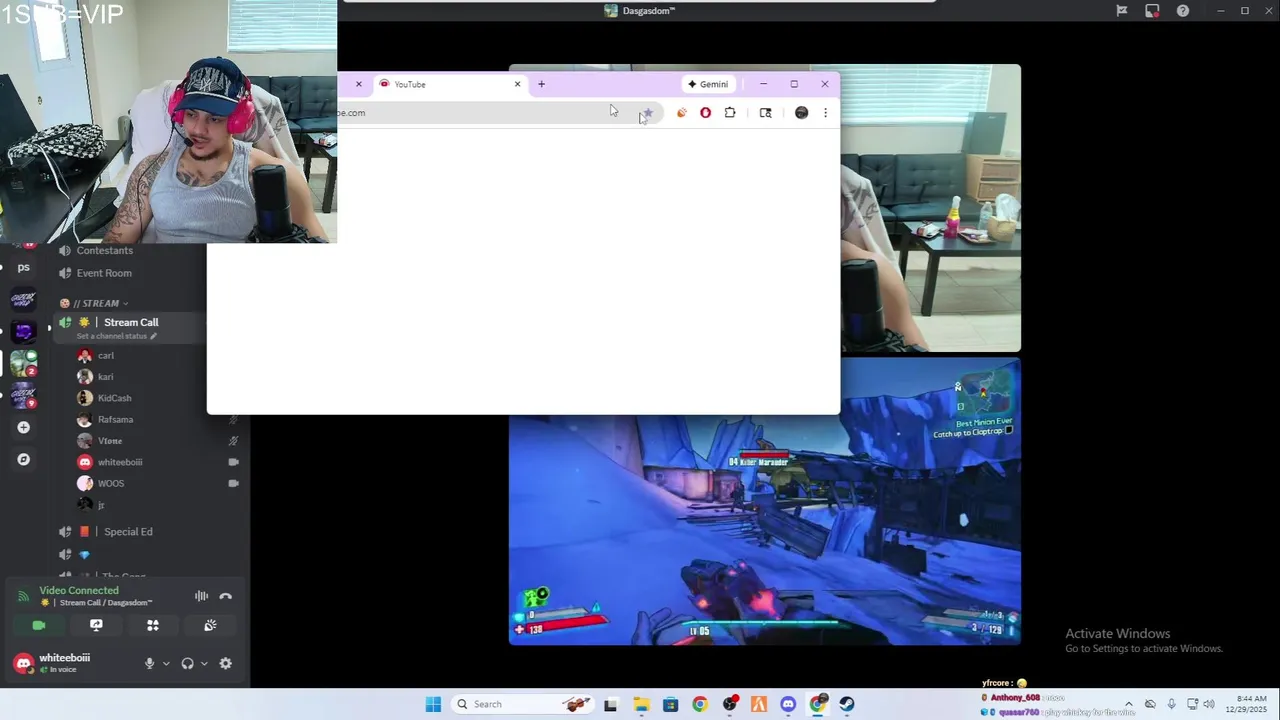Deafen with the headphones icon
Viewport: 1280px width, 720px height.
pos(187,664)
